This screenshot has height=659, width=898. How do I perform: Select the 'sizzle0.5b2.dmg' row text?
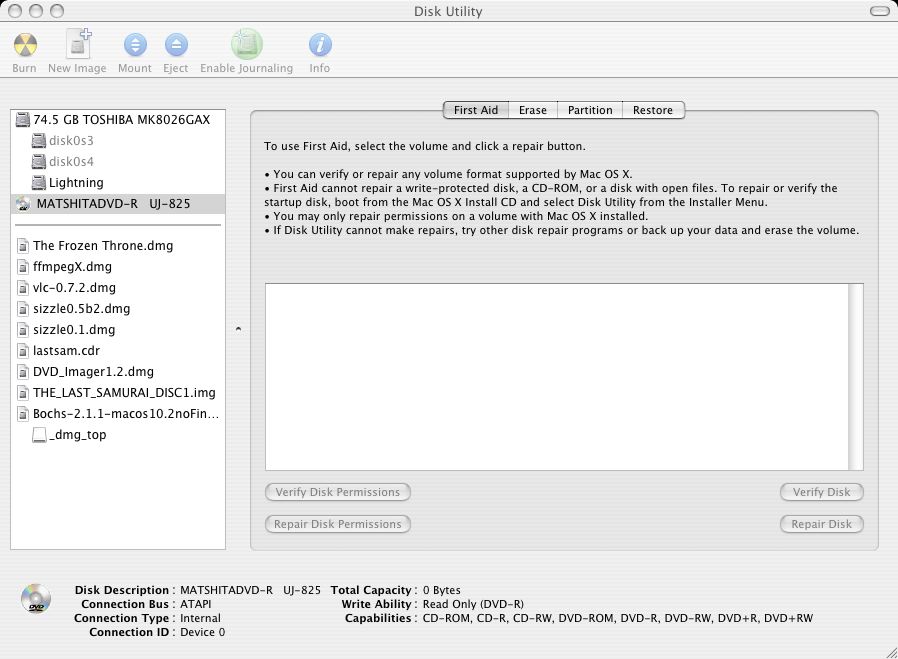(81, 309)
